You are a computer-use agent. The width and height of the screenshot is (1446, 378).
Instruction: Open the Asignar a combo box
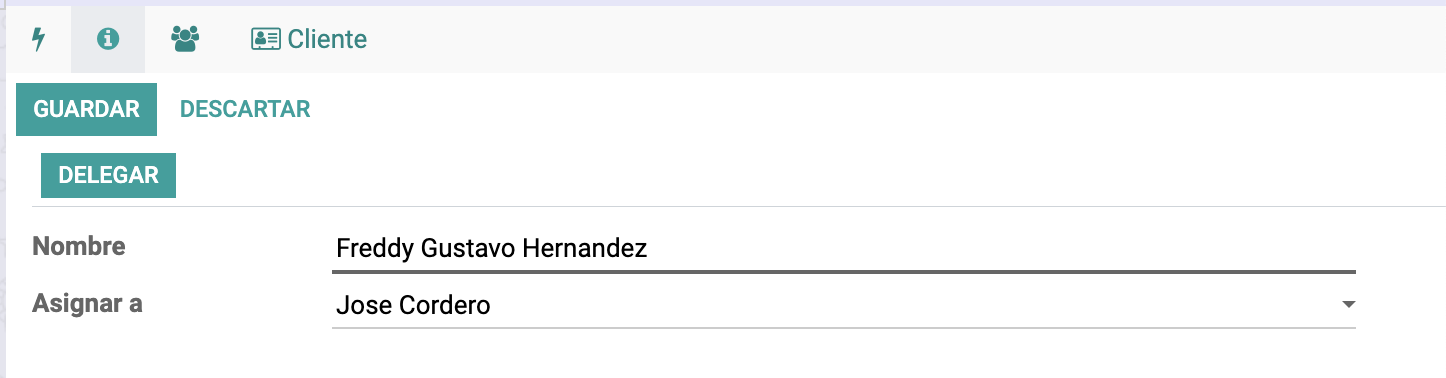(x=843, y=304)
